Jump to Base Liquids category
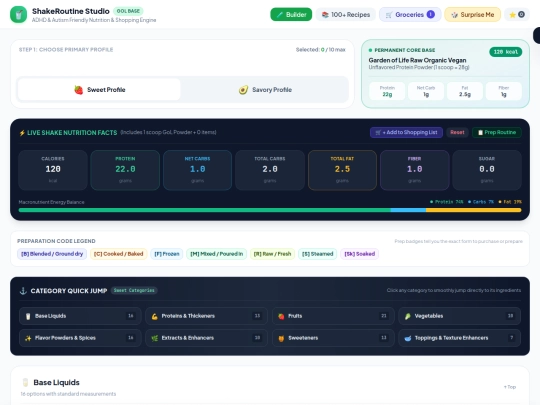The height and width of the screenshot is (405, 540). point(80,316)
